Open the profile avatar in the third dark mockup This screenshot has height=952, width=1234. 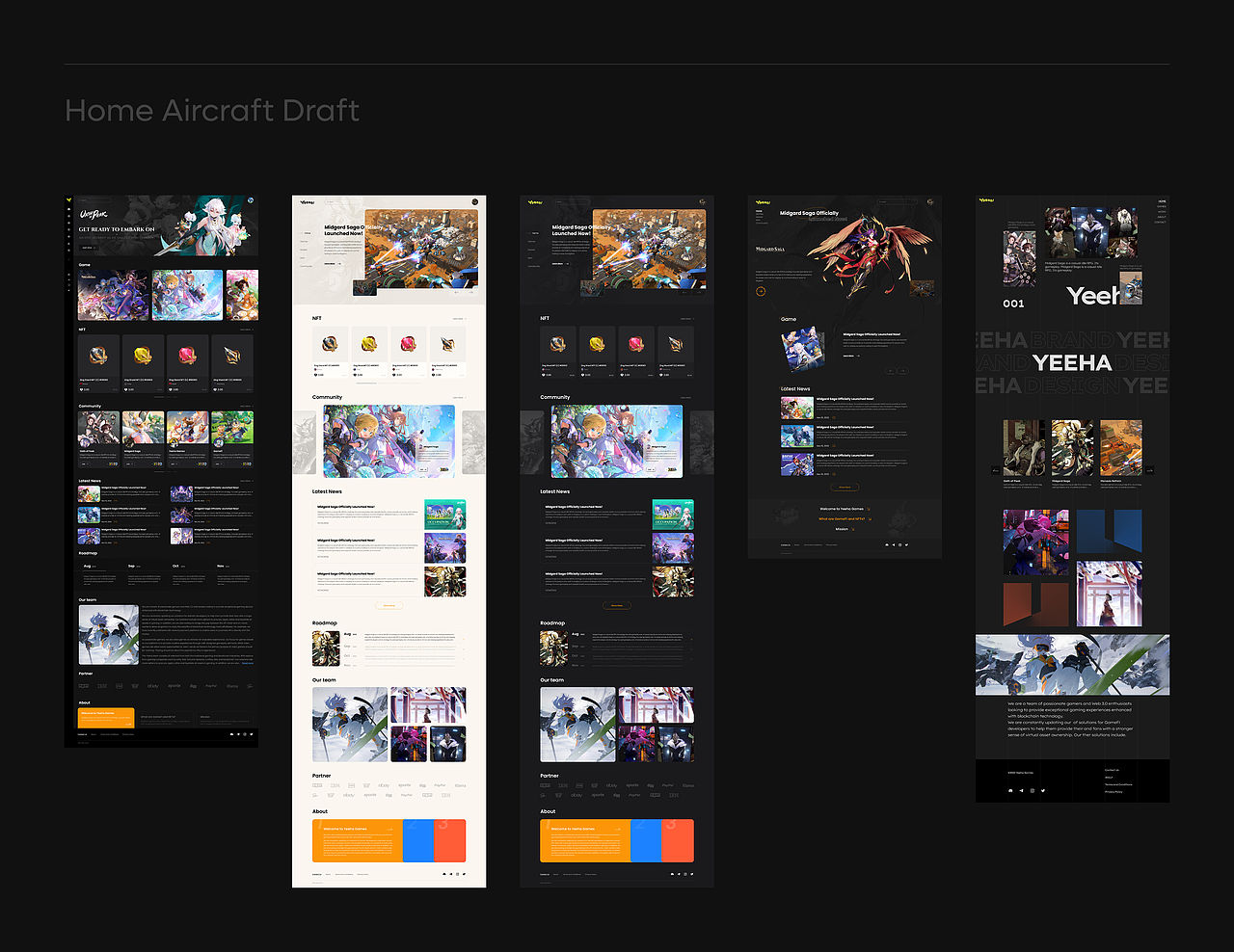[x=703, y=202]
